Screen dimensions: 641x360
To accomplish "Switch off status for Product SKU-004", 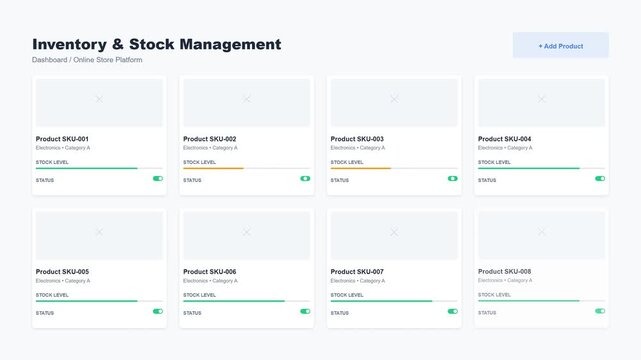I will (x=600, y=179).
